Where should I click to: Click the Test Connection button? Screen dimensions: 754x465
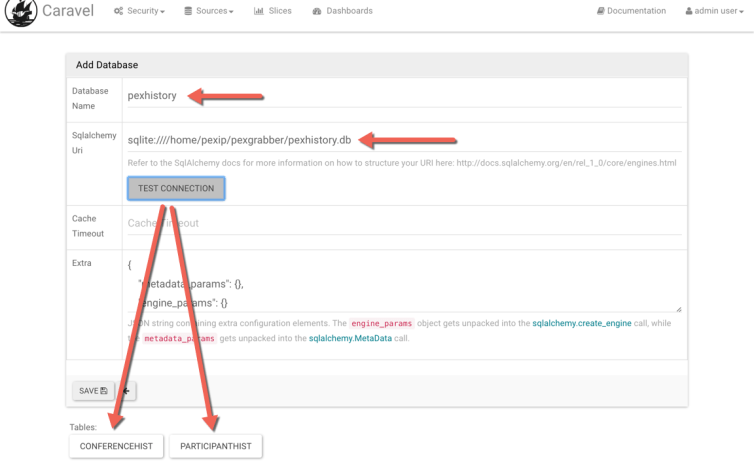pyautogui.click(x=176, y=189)
